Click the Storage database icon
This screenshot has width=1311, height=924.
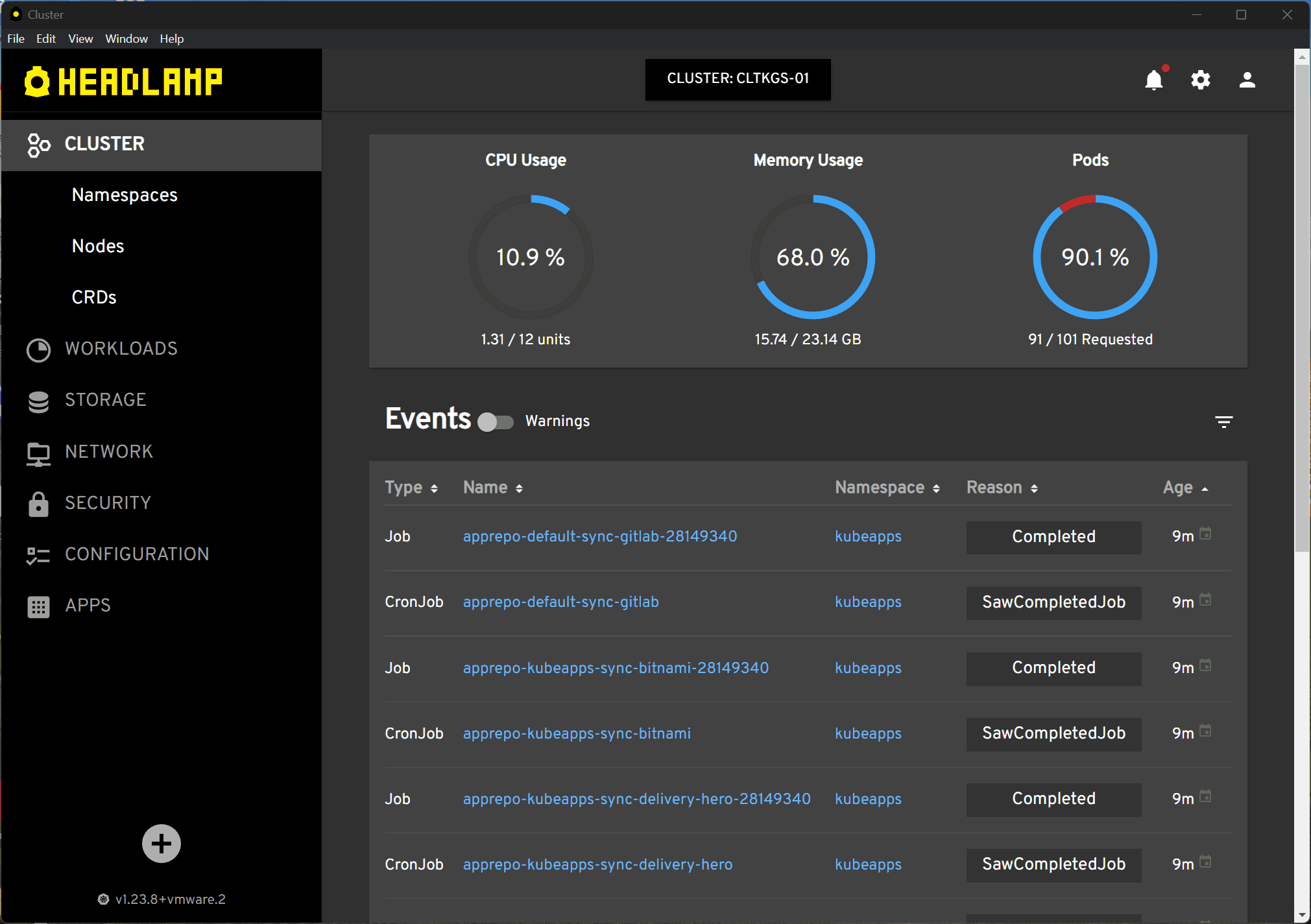point(38,401)
